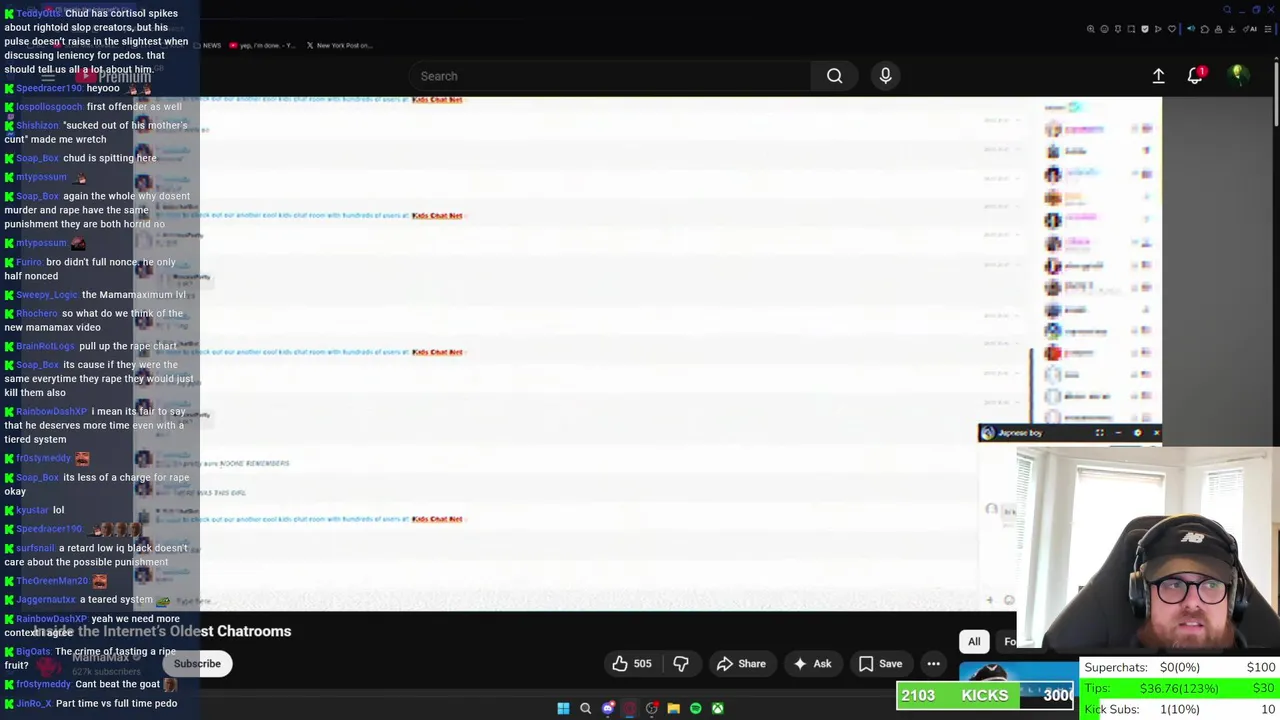Click the Share button
Viewport: 1280px width, 720px height.
[741, 664]
